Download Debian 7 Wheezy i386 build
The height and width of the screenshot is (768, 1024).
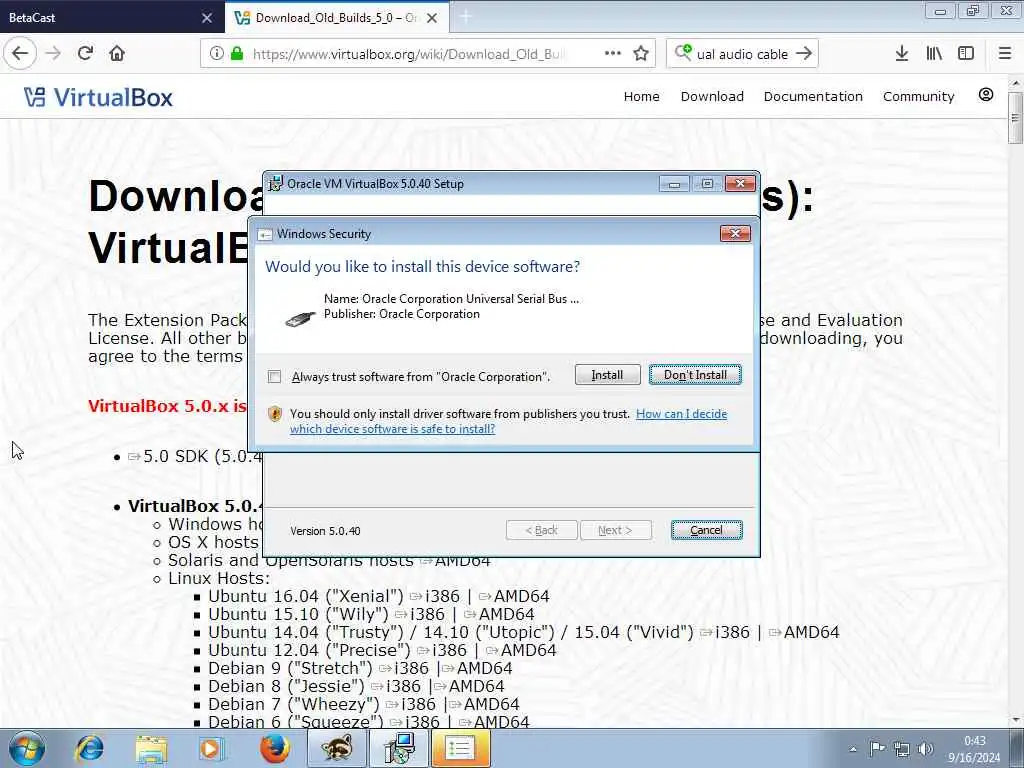[x=411, y=705]
